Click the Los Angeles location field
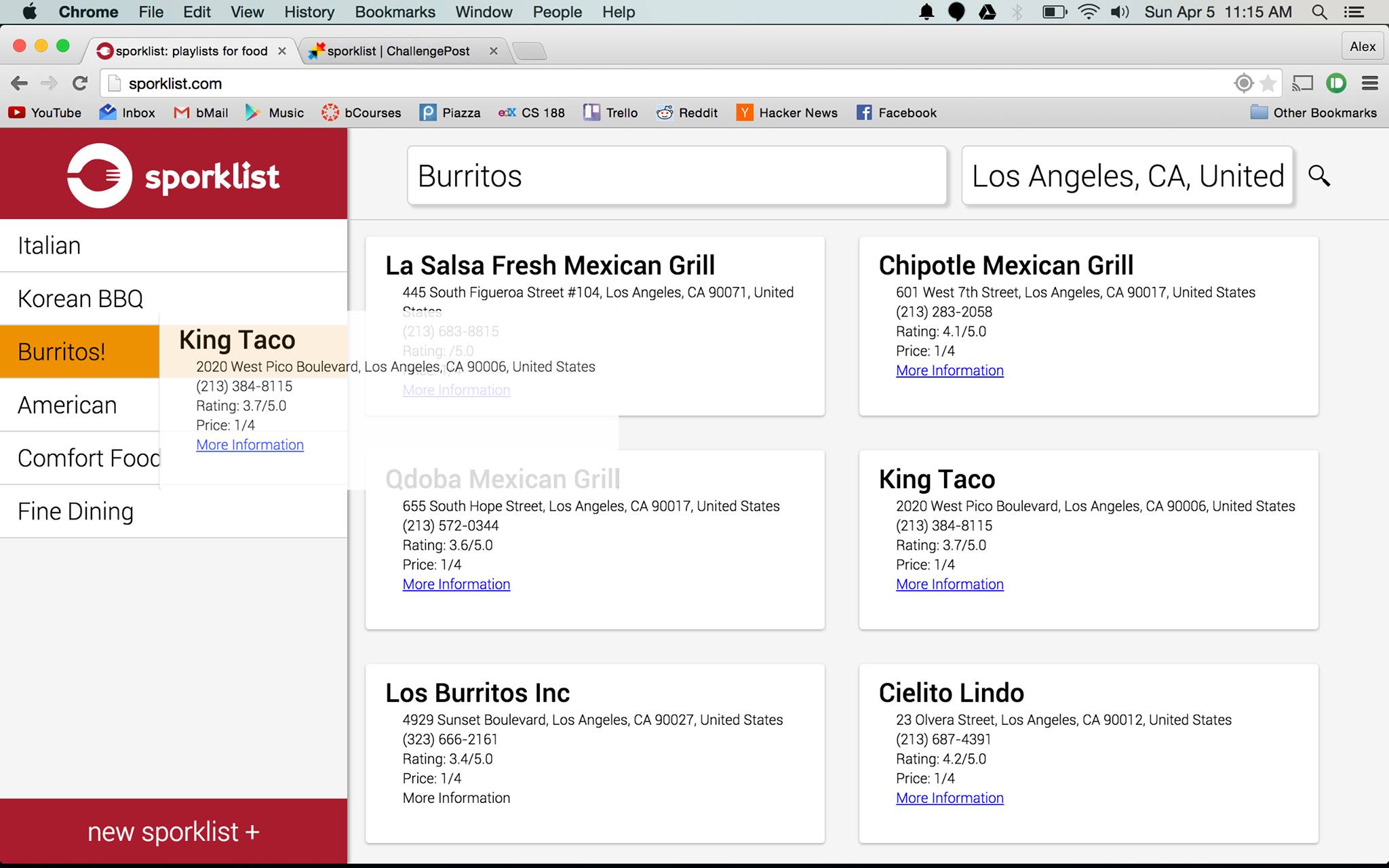The image size is (1389, 868). [1127, 176]
